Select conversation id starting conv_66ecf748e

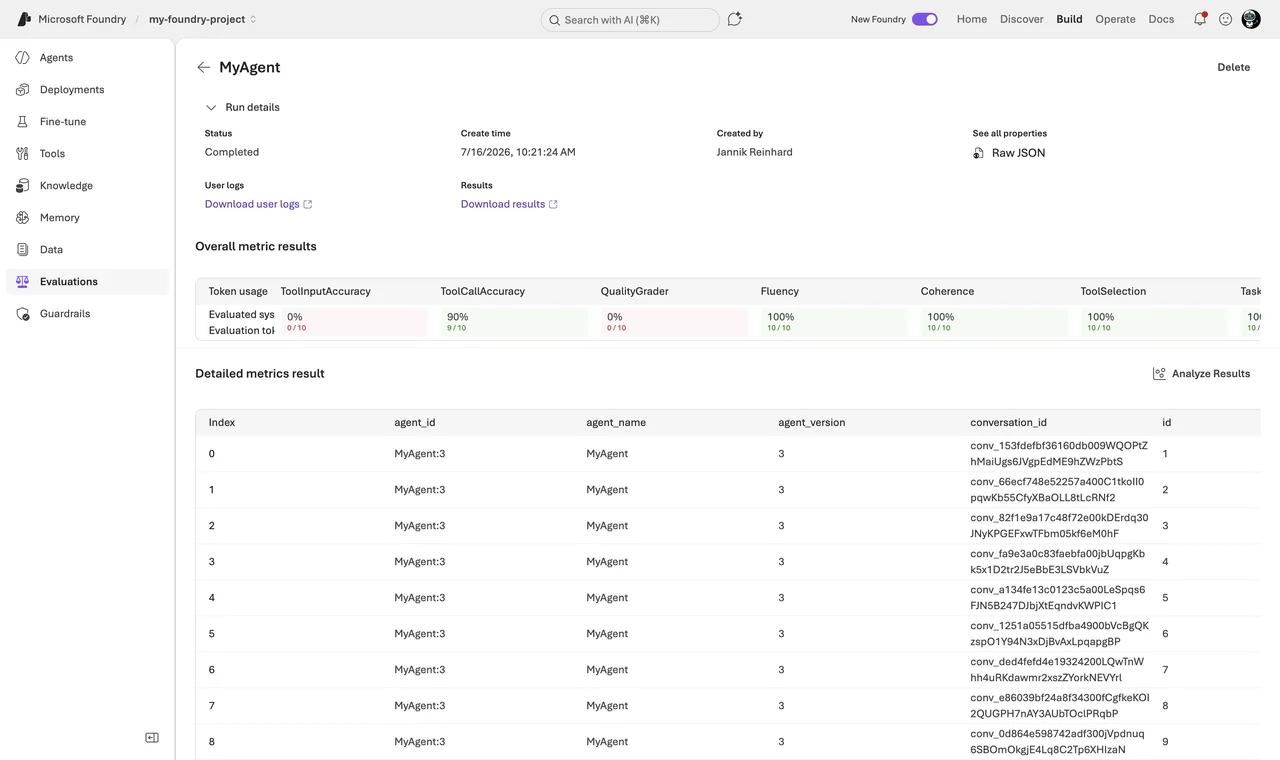[1057, 490]
